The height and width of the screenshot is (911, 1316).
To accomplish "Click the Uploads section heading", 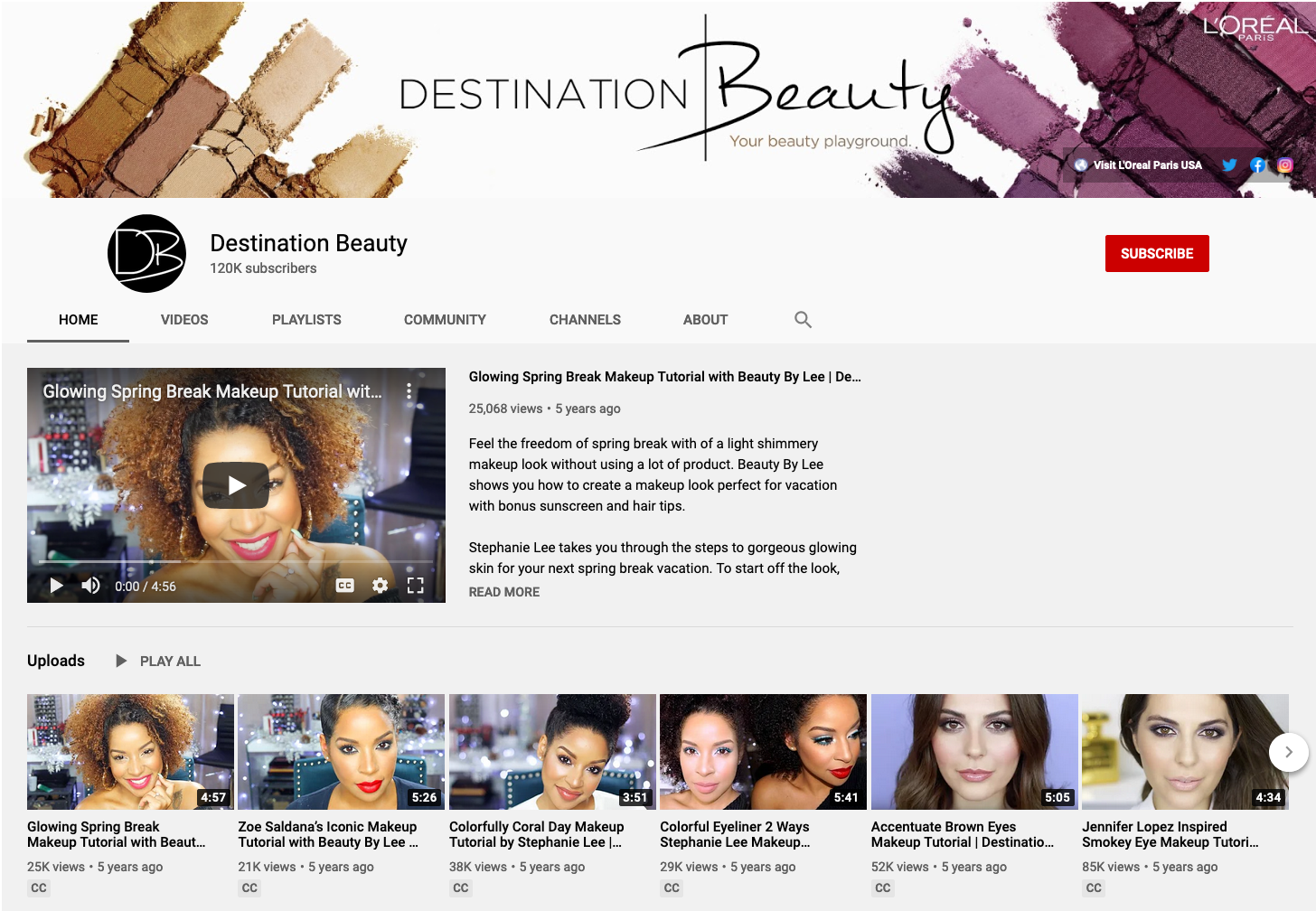I will [x=56, y=661].
